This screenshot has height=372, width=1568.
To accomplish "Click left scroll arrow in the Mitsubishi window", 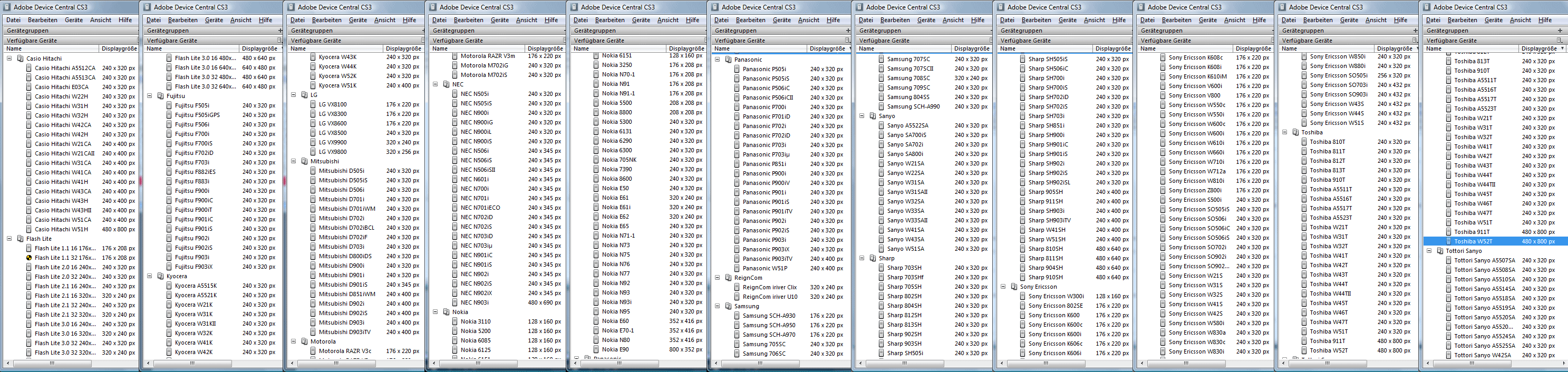I will (x=292, y=364).
